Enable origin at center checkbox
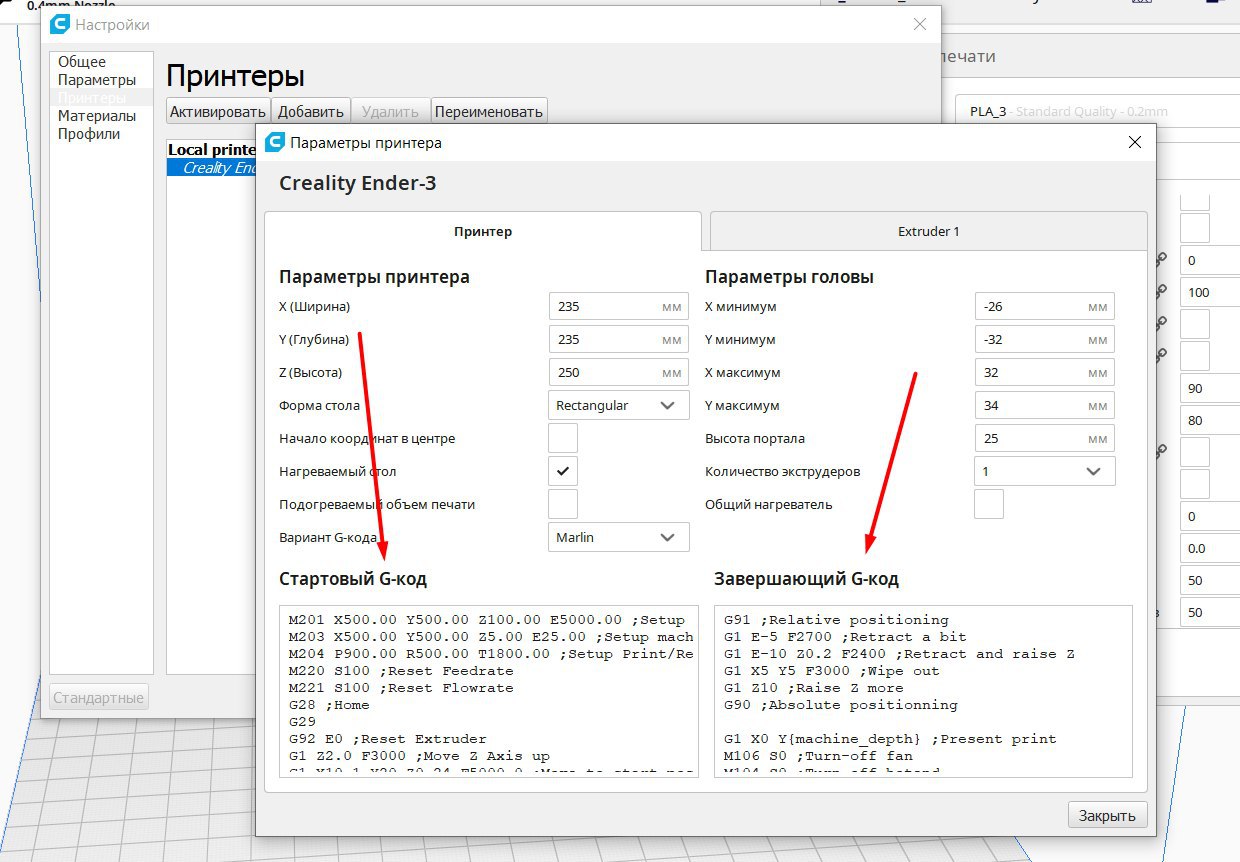 point(563,438)
